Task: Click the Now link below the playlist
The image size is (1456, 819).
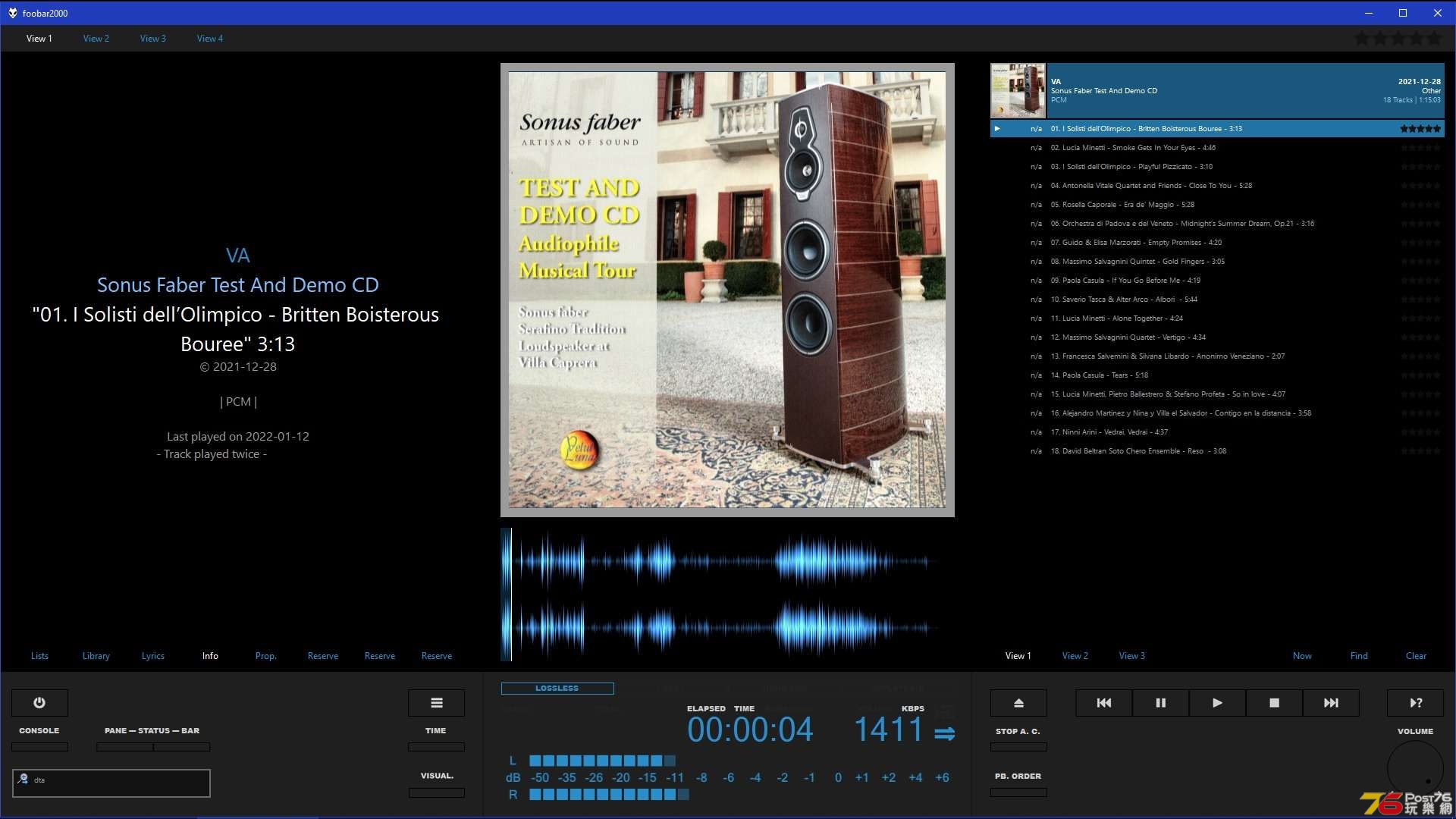Action: point(1302,656)
